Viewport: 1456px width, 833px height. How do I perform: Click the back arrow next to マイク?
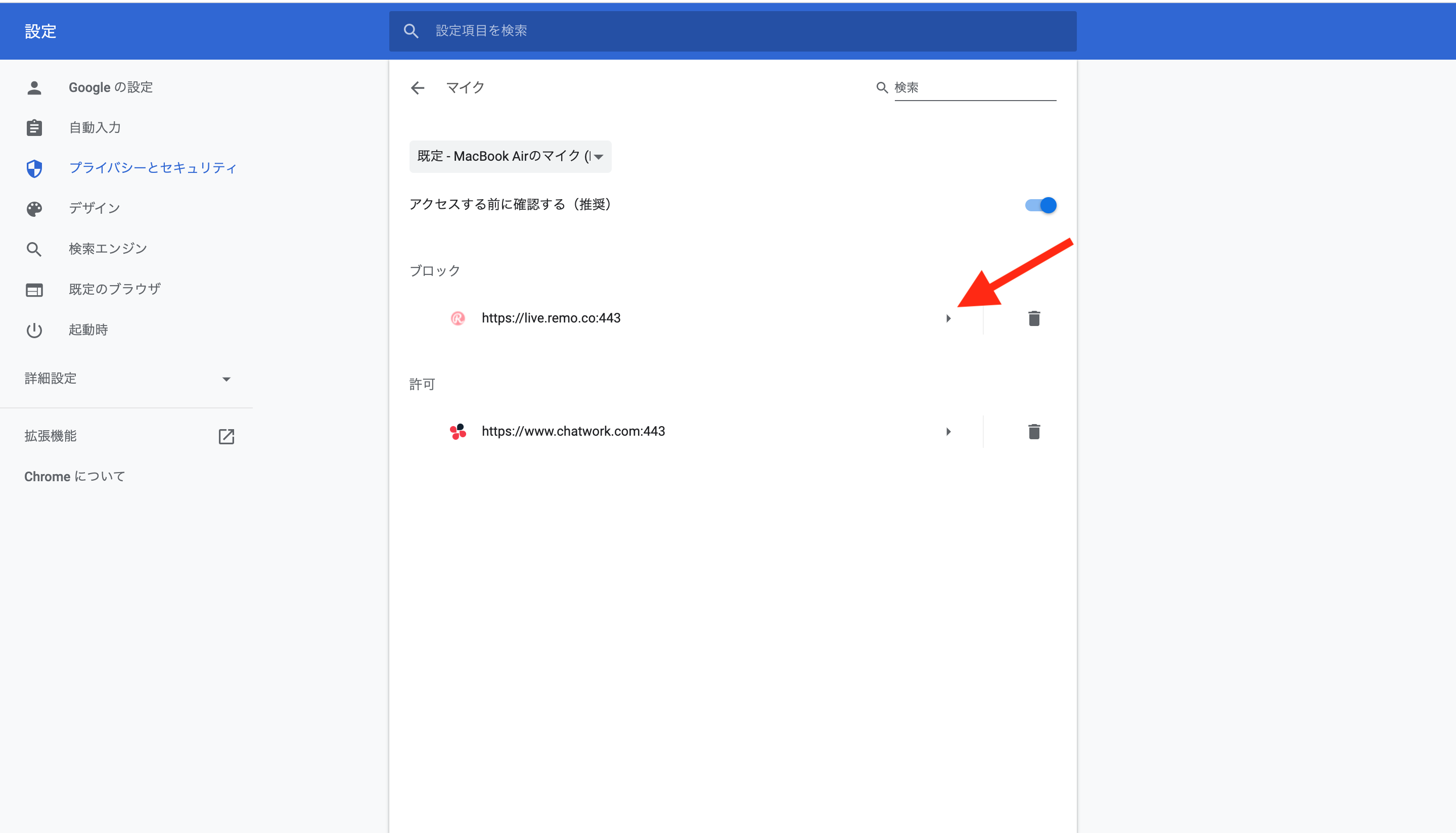418,87
